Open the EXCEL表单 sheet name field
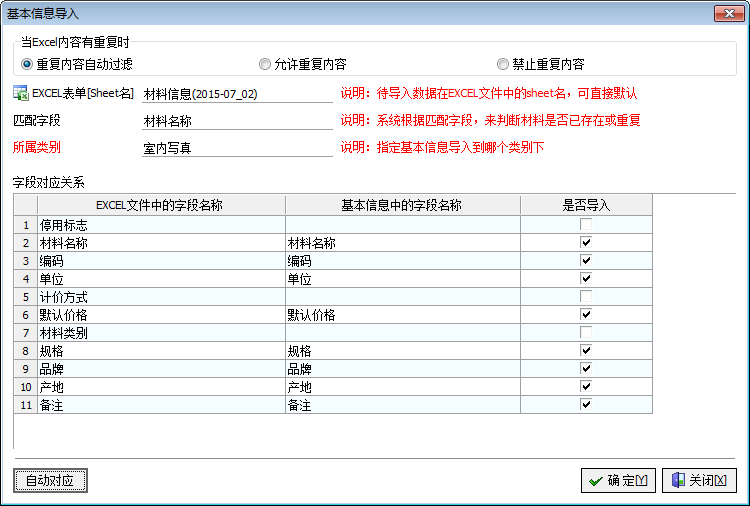 click(237, 94)
